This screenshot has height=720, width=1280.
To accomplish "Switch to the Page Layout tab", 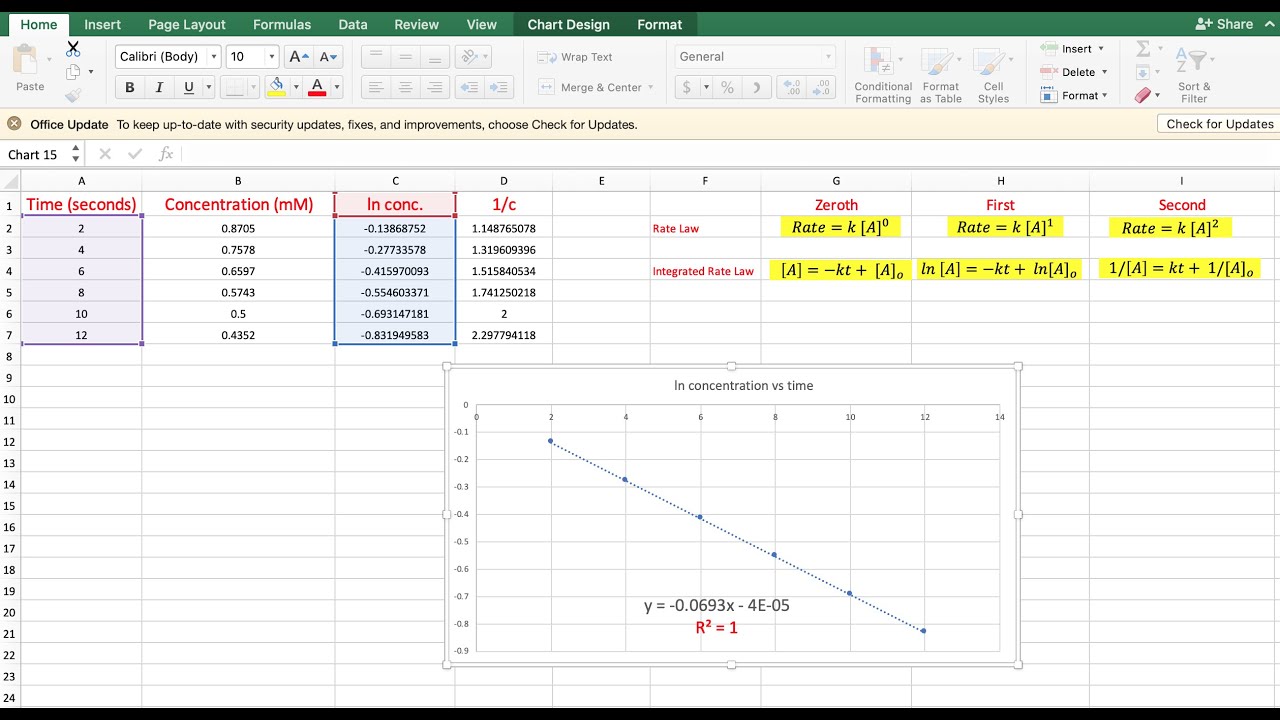I will tap(187, 24).
